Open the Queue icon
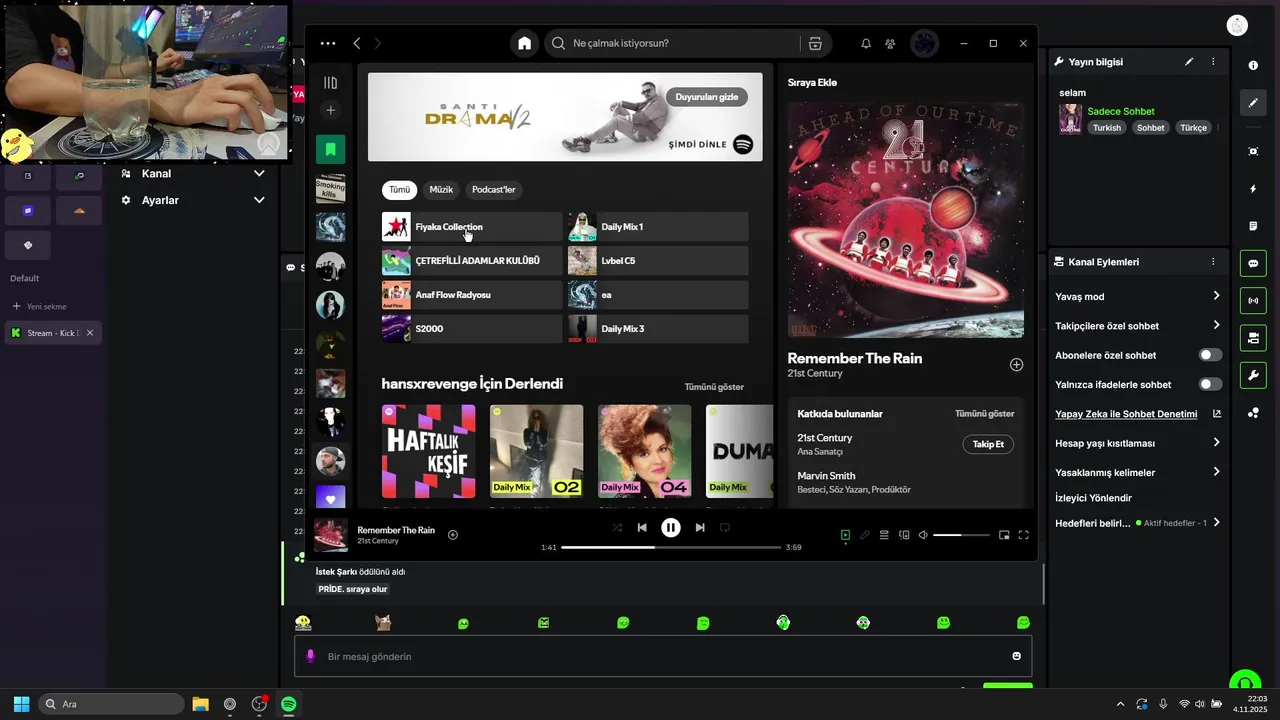Viewport: 1280px width, 720px height. pos(884,535)
